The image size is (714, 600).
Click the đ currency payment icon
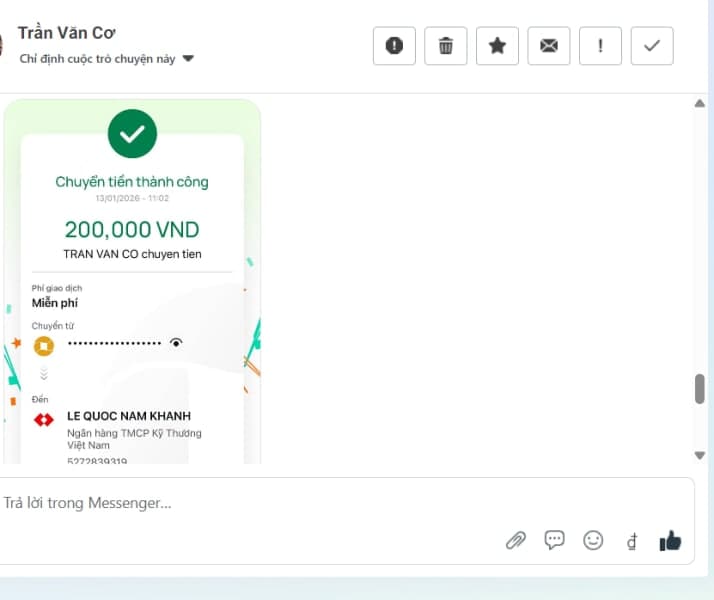[x=632, y=541]
